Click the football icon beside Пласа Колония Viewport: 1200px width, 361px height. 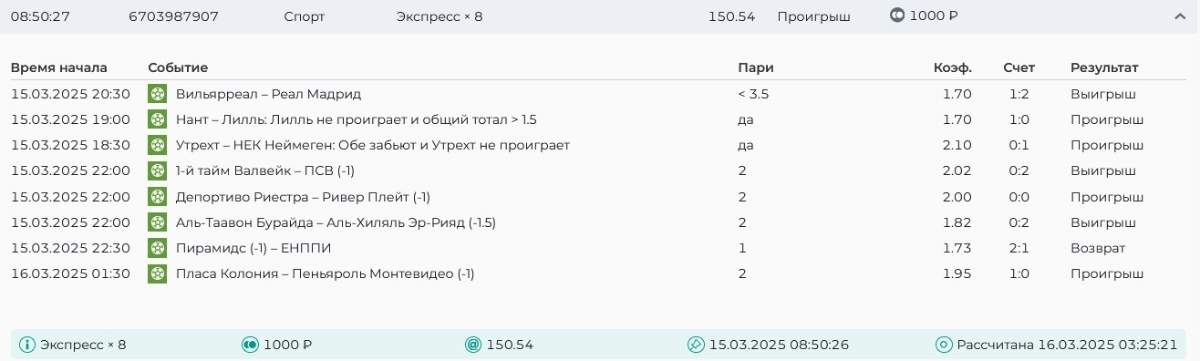[x=157, y=273]
